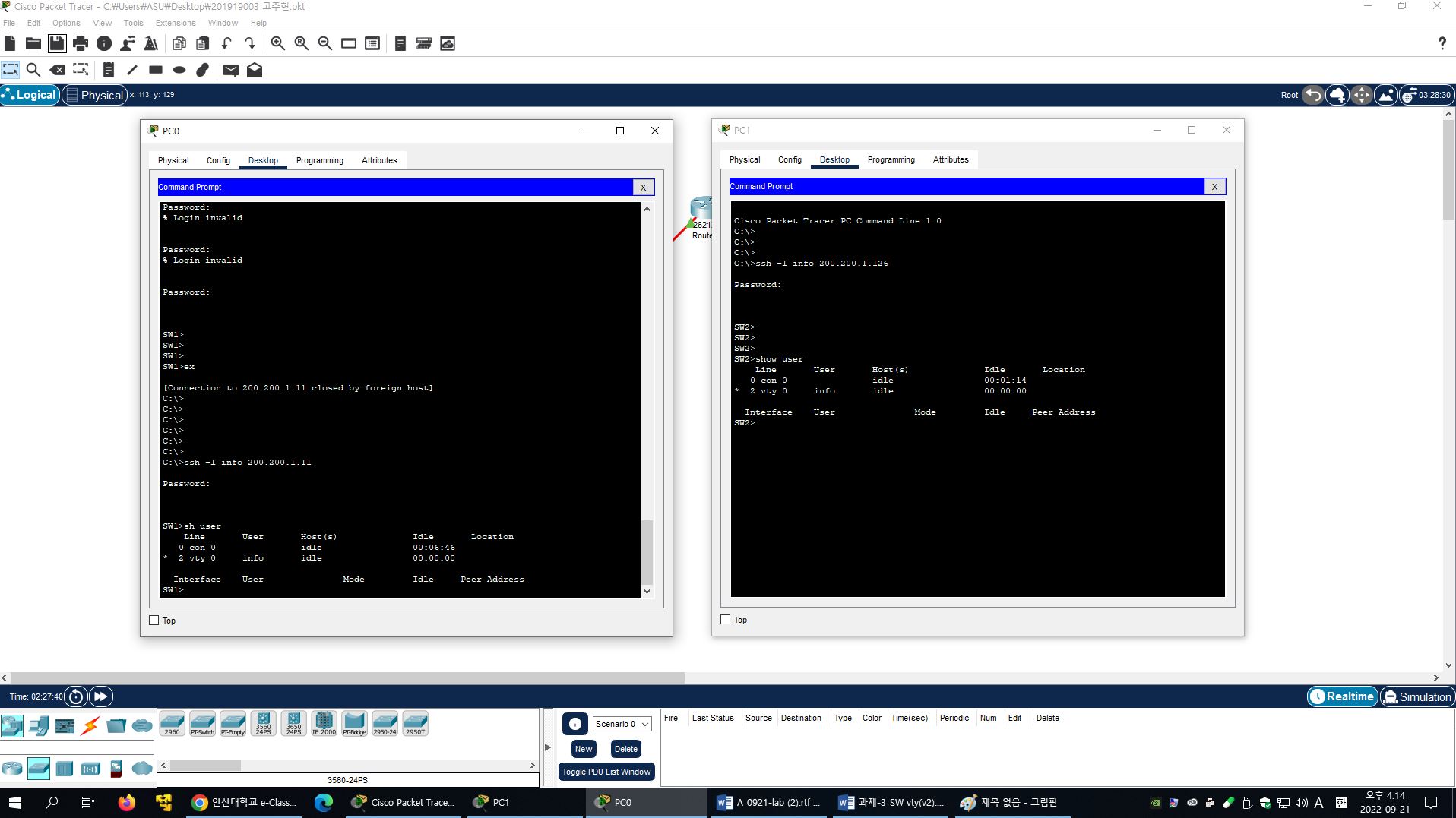1456x818 pixels.
Task: Select the Draw Ellipse tool
Action: [x=179, y=70]
